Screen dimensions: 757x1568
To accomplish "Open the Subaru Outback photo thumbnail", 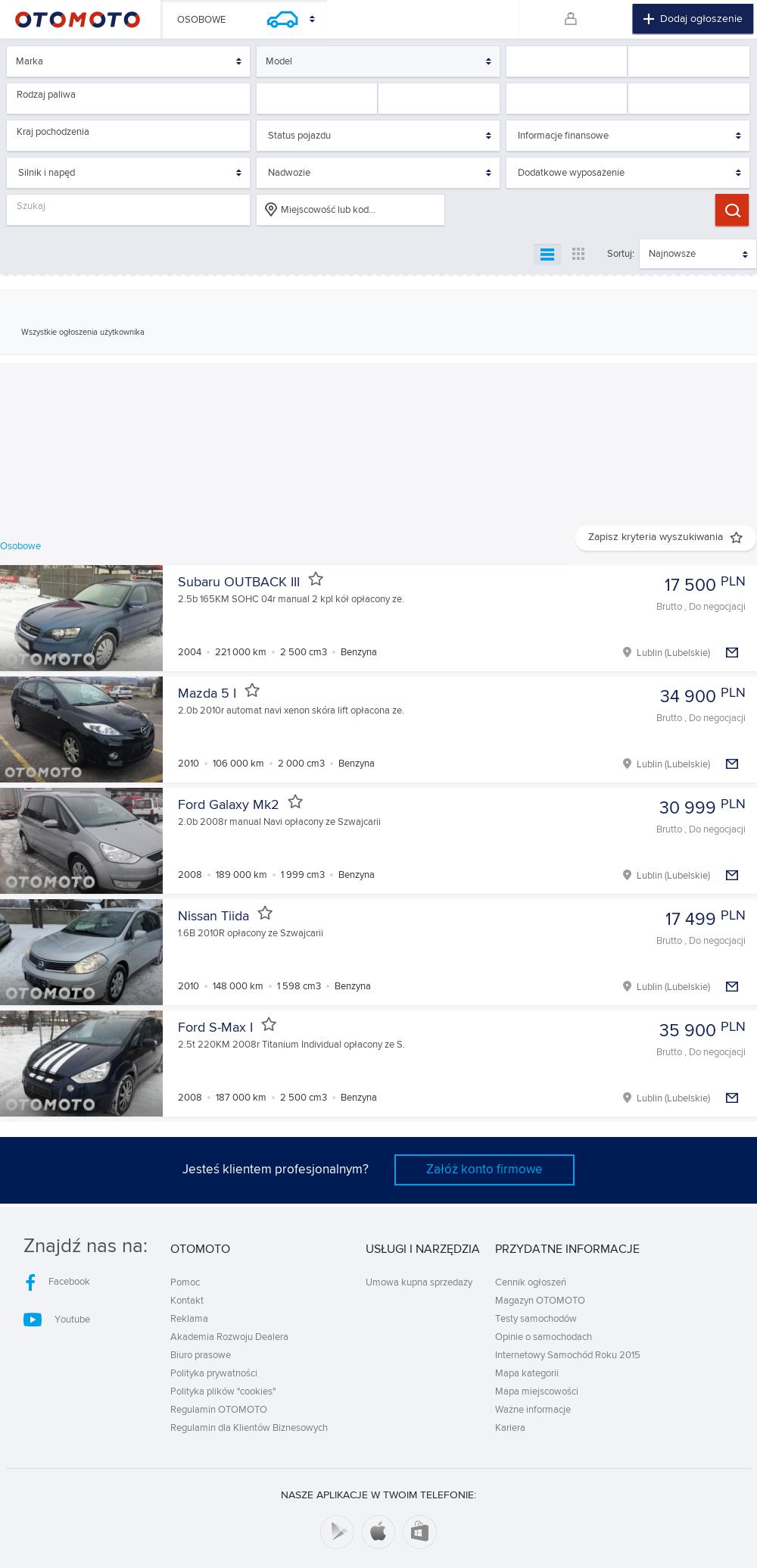I will click(x=81, y=618).
